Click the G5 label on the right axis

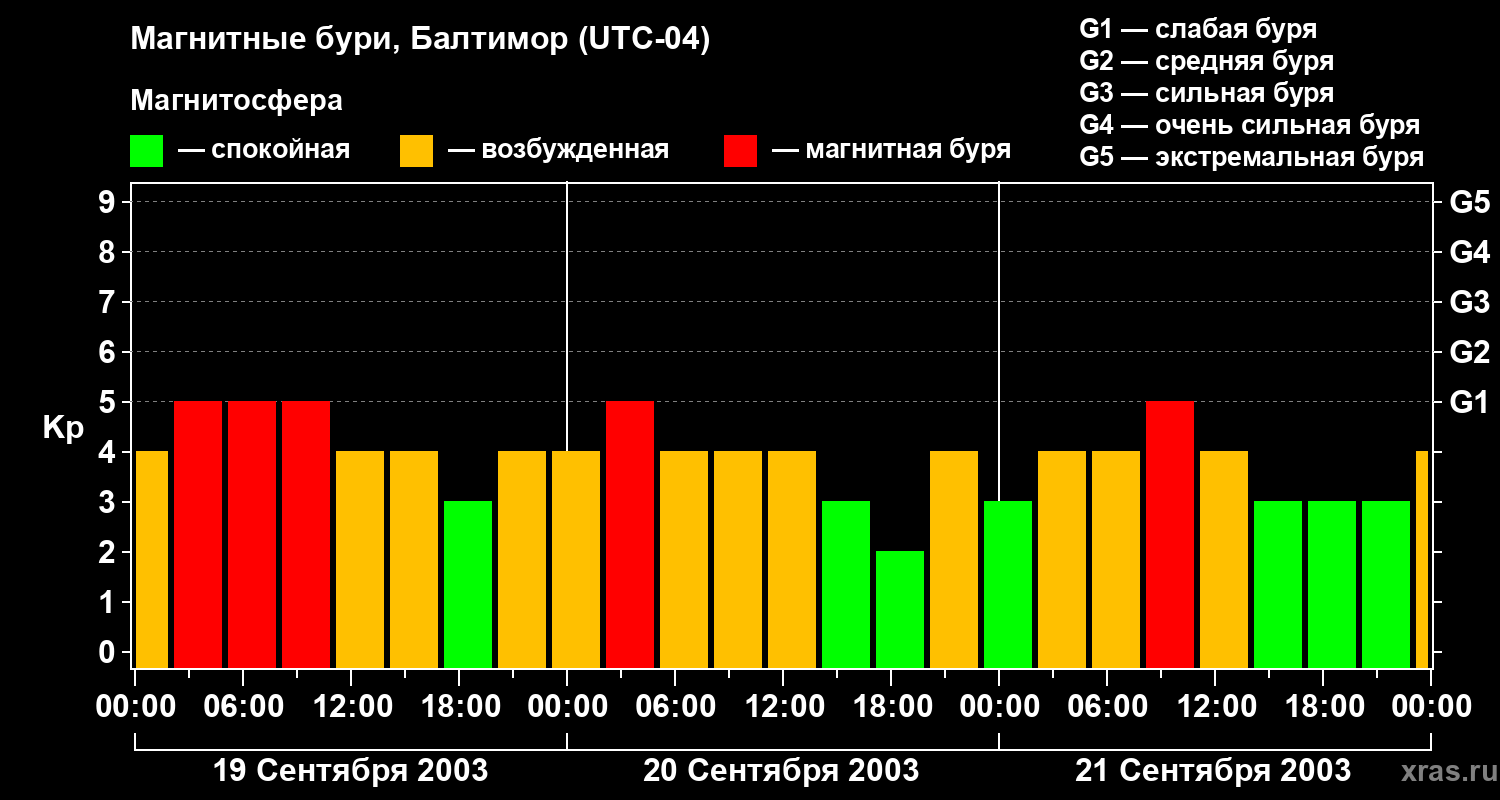click(1469, 202)
